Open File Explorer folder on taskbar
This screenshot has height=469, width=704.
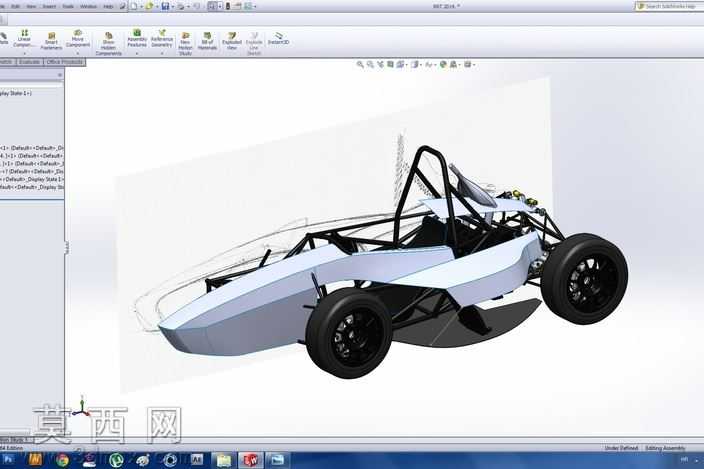tap(224, 460)
